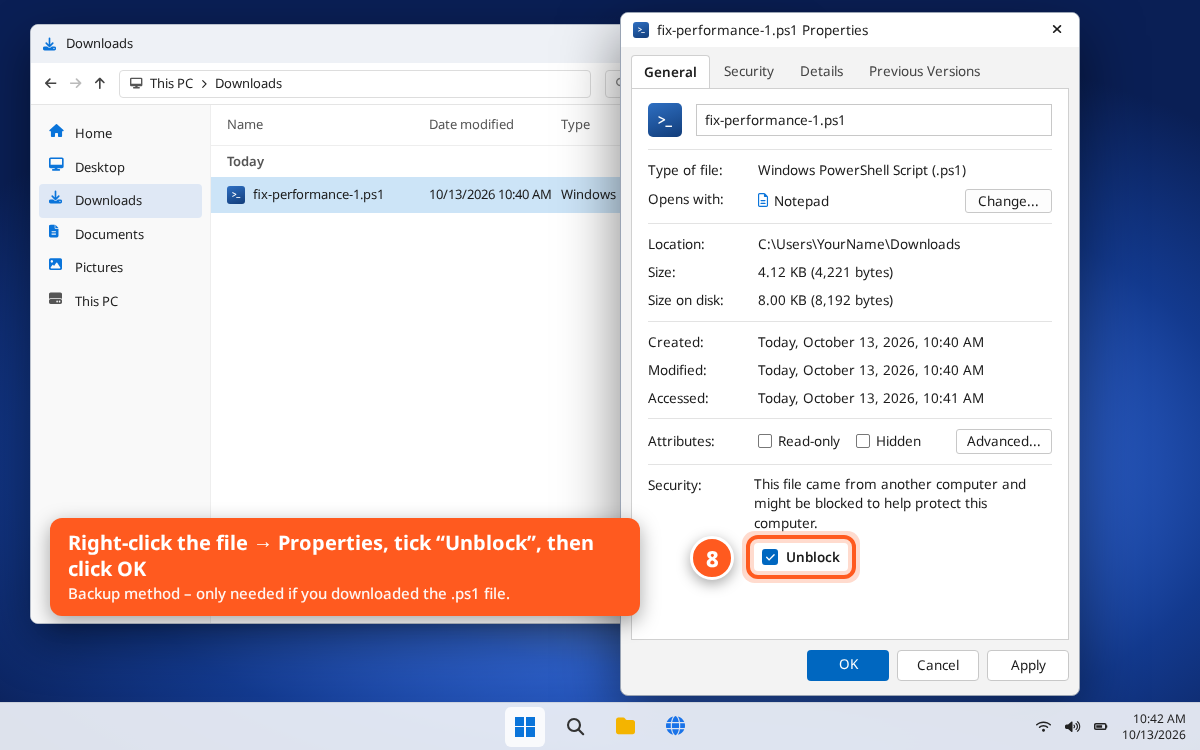Screen dimensions: 1200x750
Task: Open the Change... app chooser
Action: [x=1008, y=201]
